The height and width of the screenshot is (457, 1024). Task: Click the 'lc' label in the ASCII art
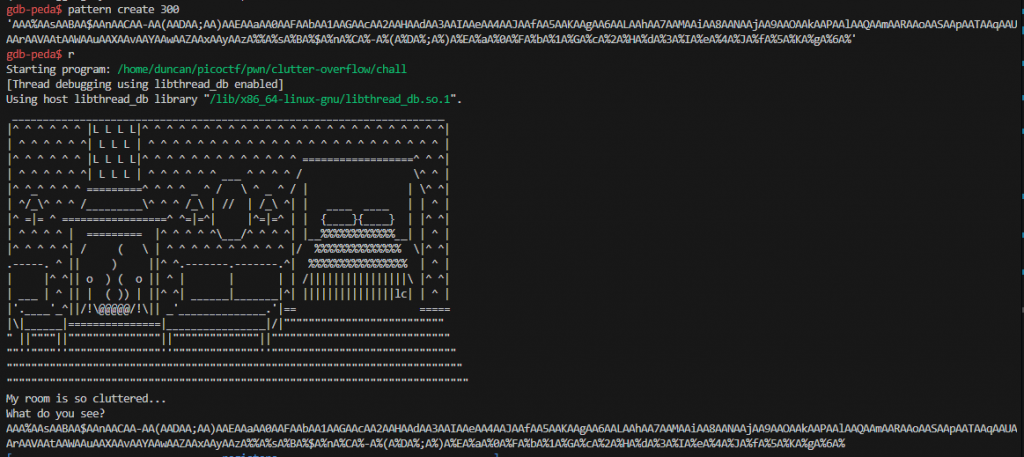(x=400, y=293)
